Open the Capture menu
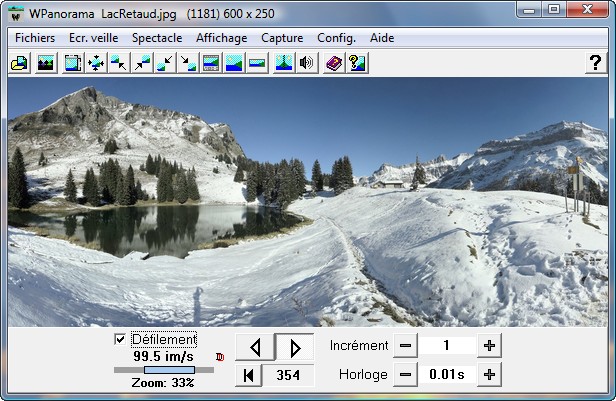616x401 pixels. click(282, 38)
